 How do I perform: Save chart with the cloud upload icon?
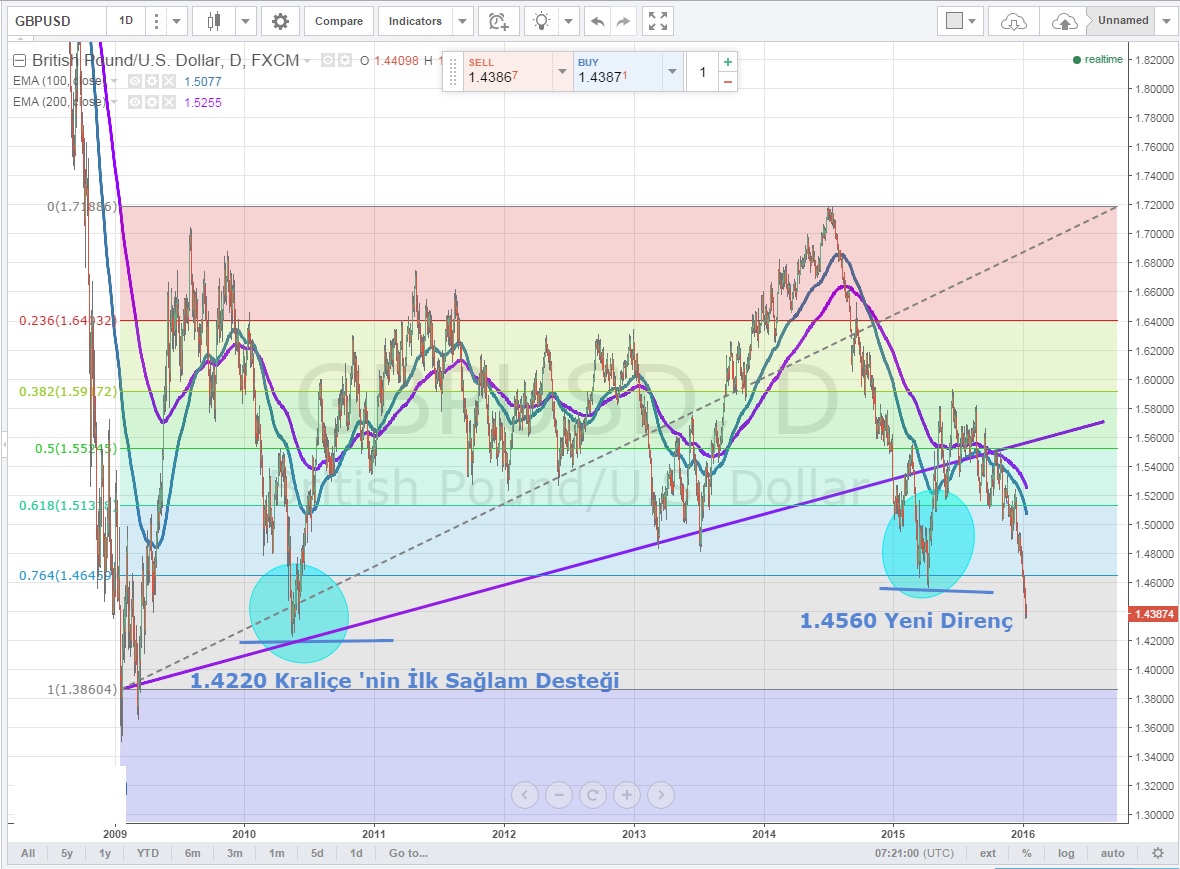[1065, 21]
